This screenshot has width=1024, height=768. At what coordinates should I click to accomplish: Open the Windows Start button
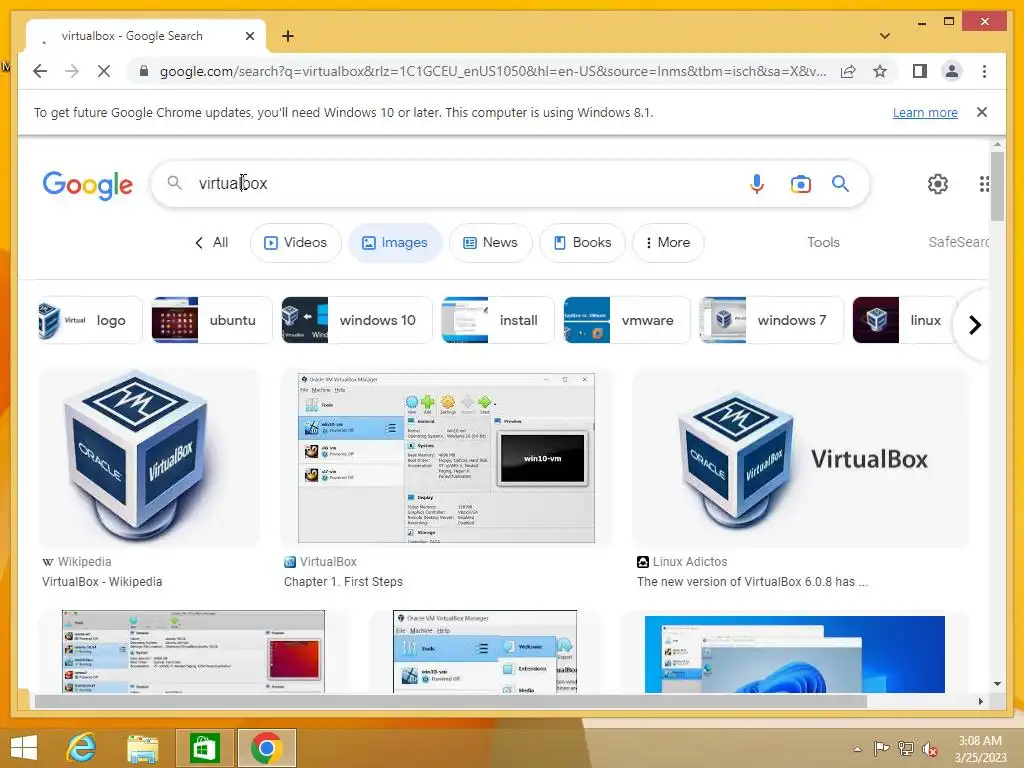pyautogui.click(x=24, y=748)
